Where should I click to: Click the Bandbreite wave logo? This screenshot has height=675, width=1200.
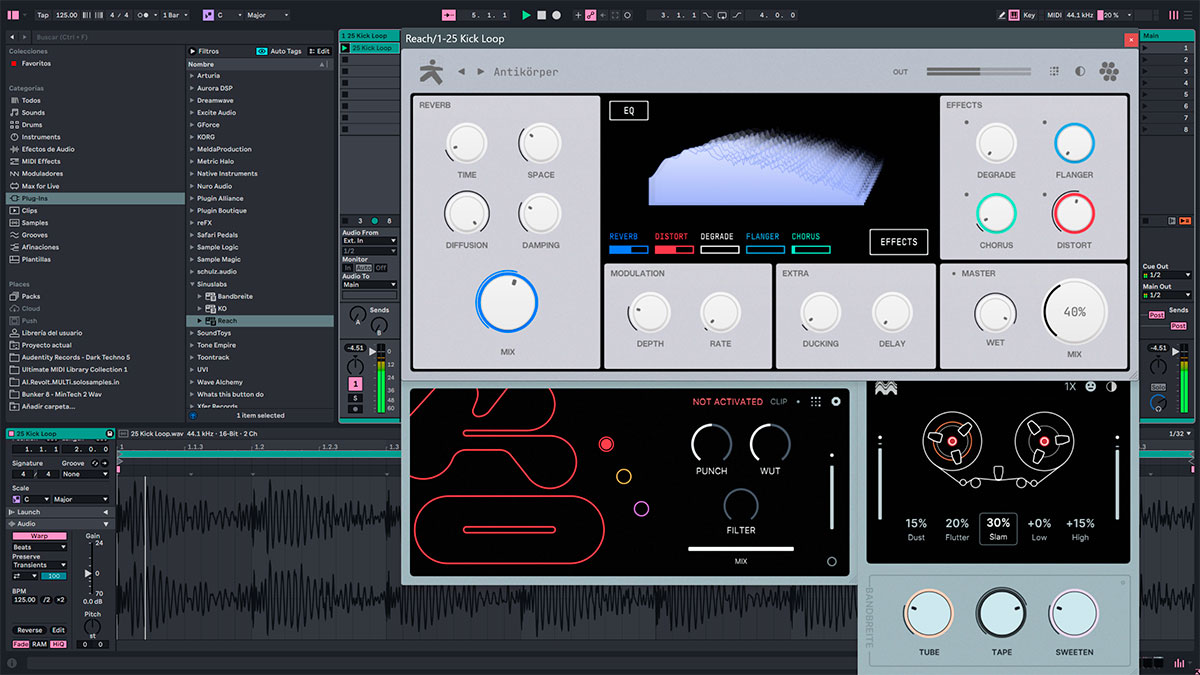(x=885, y=388)
